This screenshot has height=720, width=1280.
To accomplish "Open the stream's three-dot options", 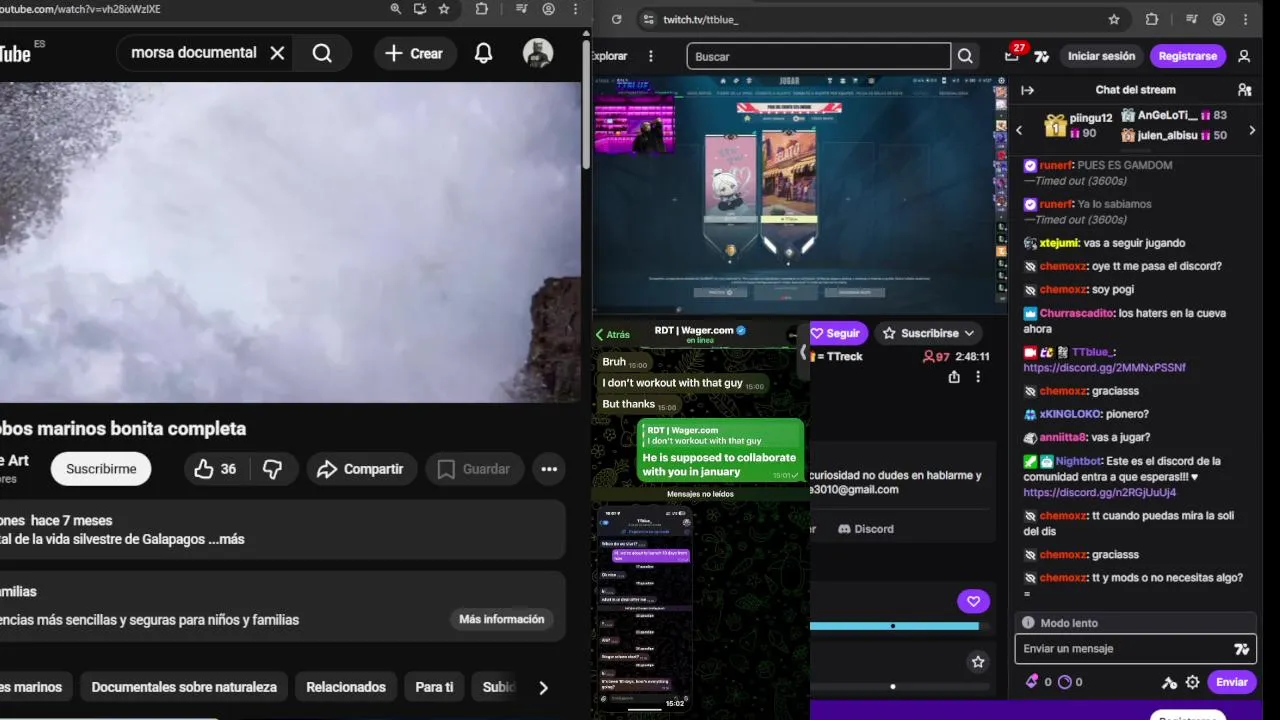I will click(978, 377).
